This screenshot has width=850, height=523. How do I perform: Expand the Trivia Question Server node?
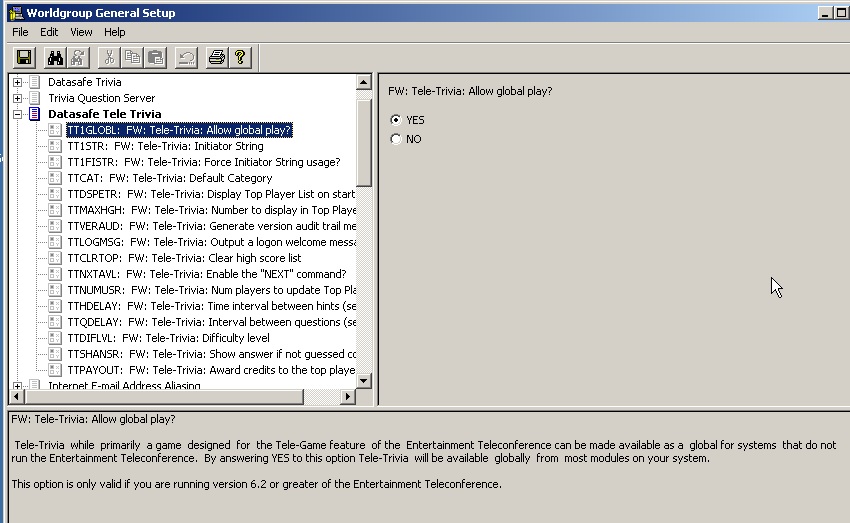(x=18, y=98)
